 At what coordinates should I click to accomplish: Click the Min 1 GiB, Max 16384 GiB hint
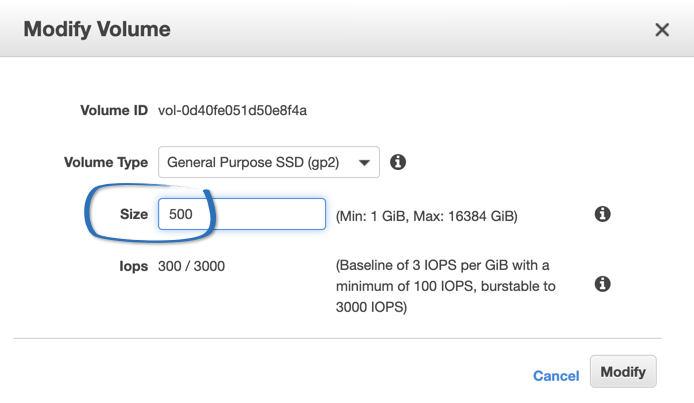427,216
